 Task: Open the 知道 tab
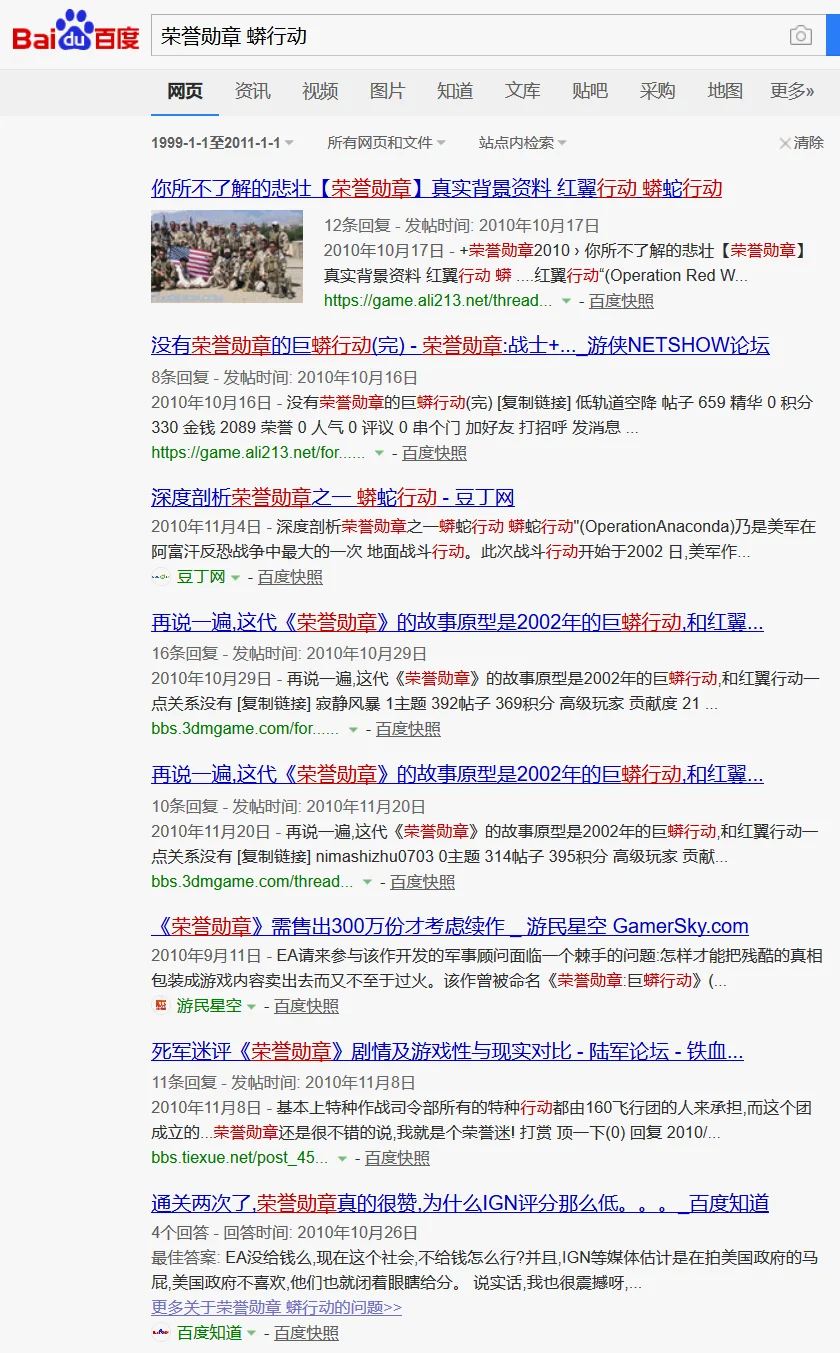pyautogui.click(x=455, y=91)
